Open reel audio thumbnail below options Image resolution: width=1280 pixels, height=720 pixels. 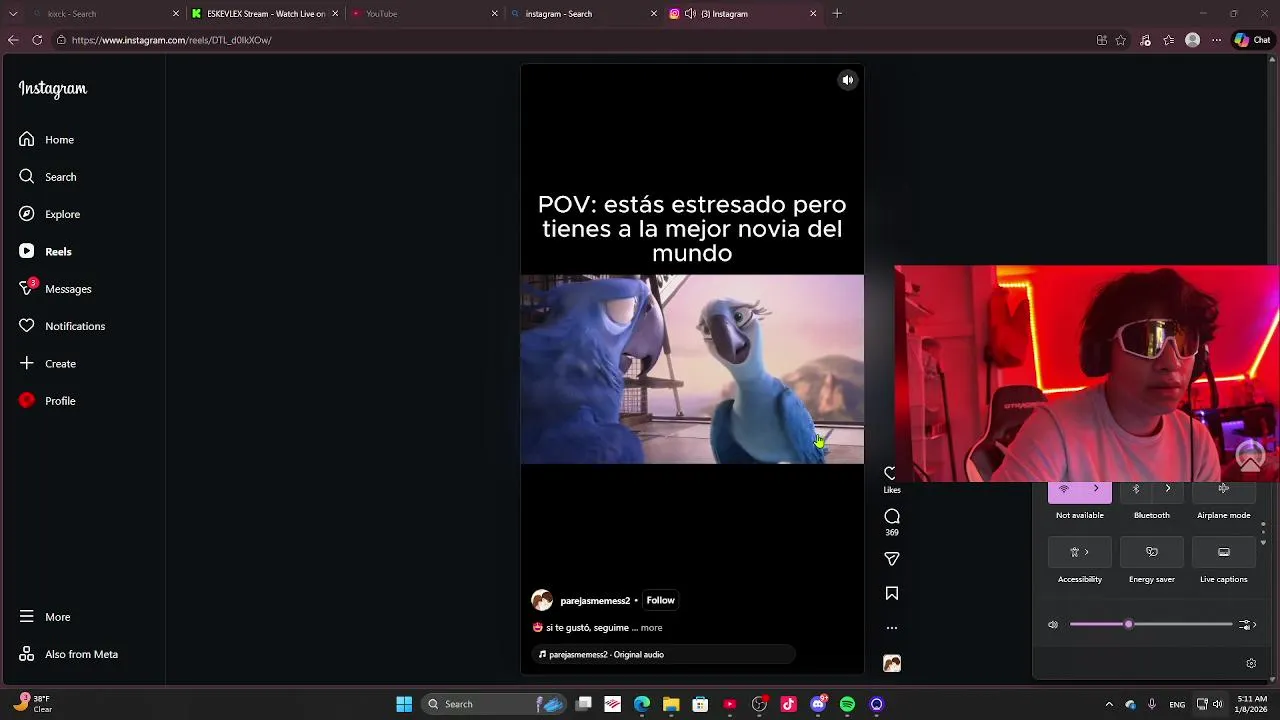tap(892, 663)
